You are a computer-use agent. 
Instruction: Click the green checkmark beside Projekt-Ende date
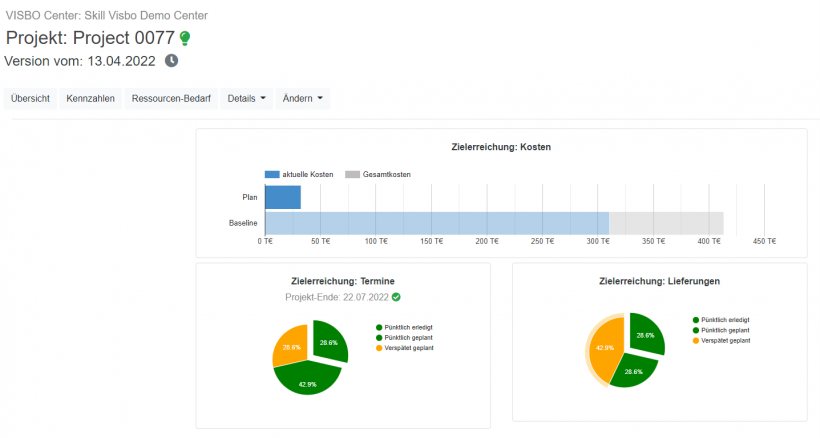[397, 297]
